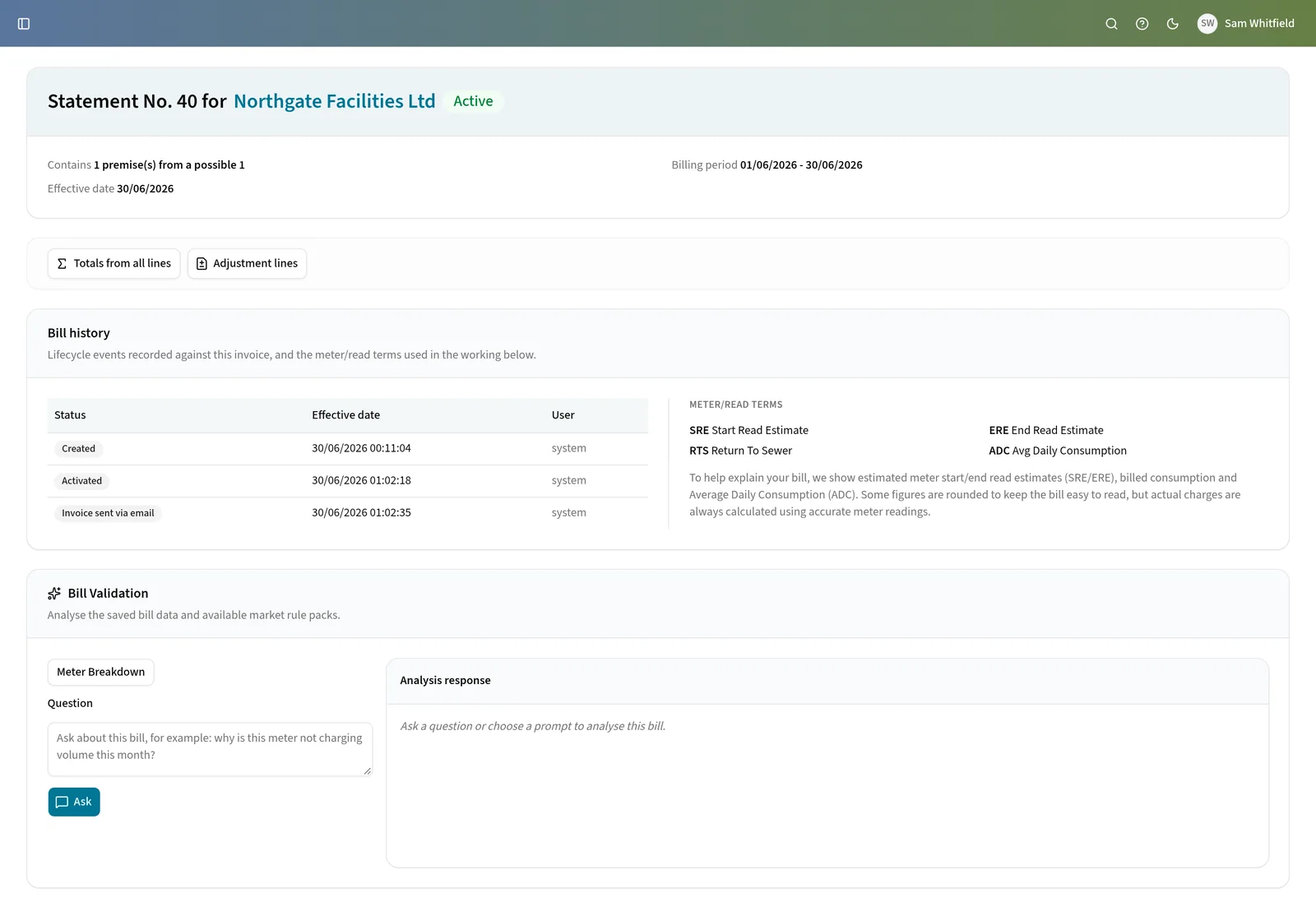This screenshot has width=1316, height=902.
Task: Click Adjustment lines button
Action: coord(247,263)
